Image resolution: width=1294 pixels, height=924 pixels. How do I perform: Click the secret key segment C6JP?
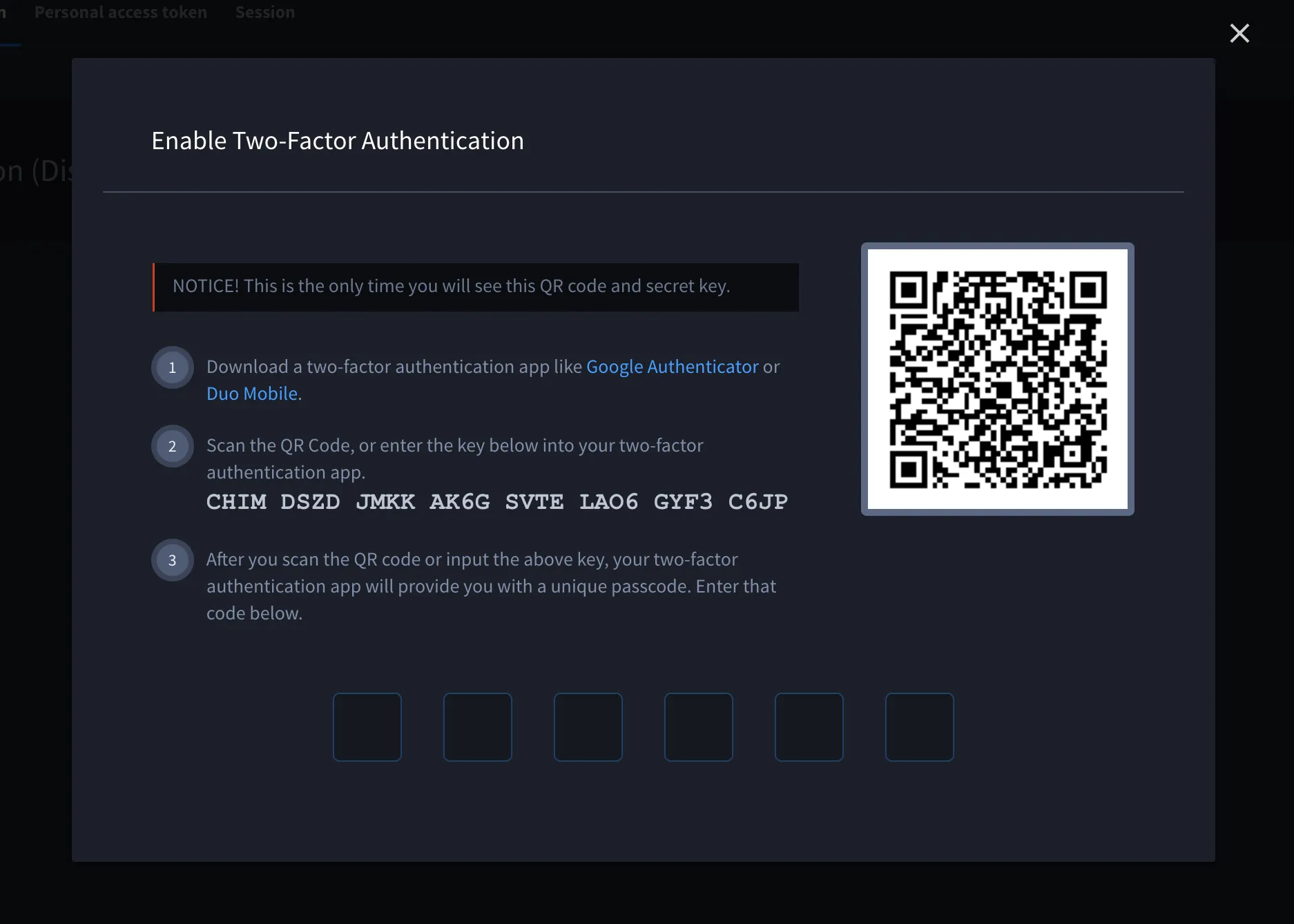pos(758,501)
